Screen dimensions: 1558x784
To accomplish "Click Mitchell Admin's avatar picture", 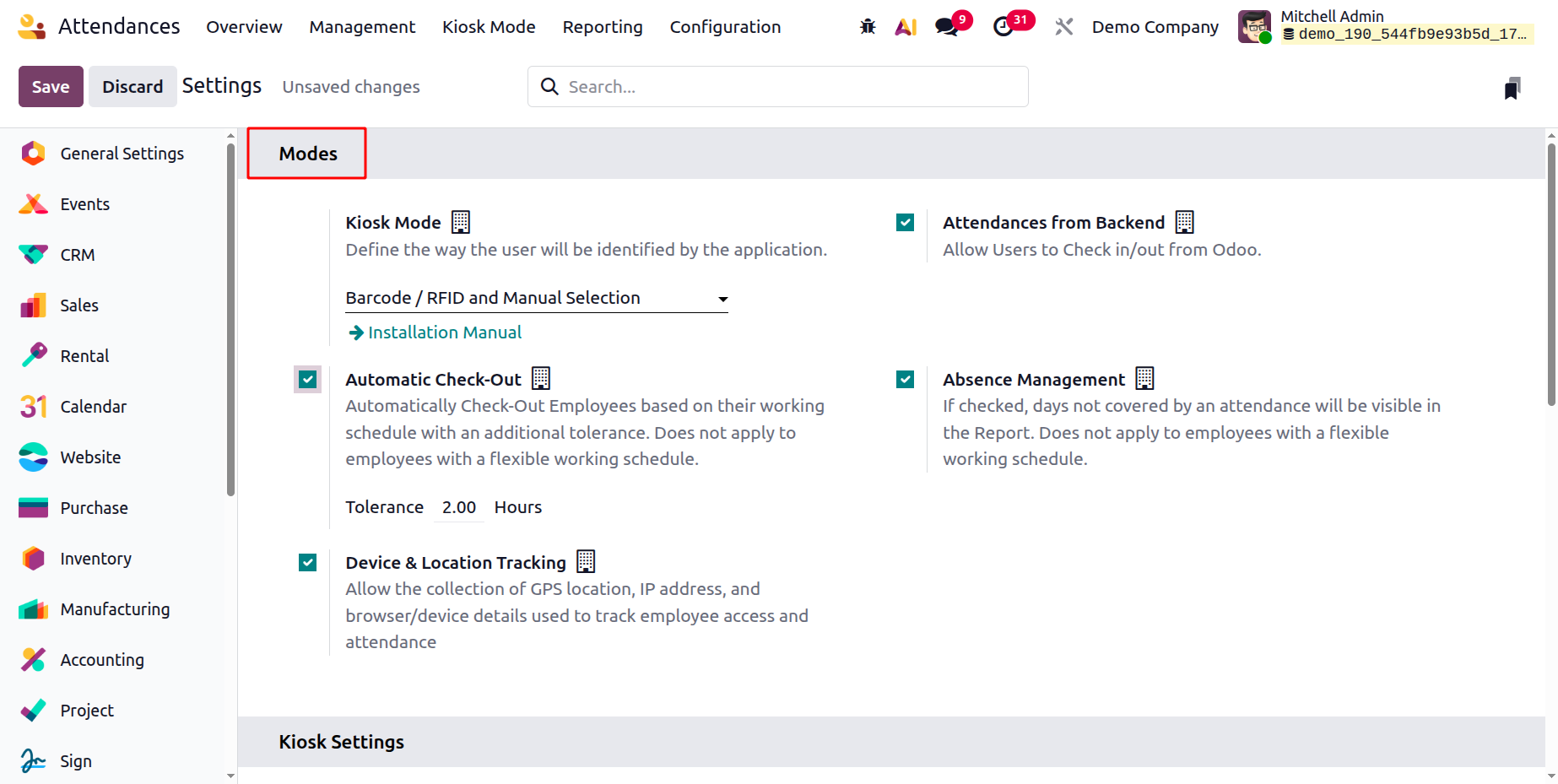I will tap(1254, 27).
